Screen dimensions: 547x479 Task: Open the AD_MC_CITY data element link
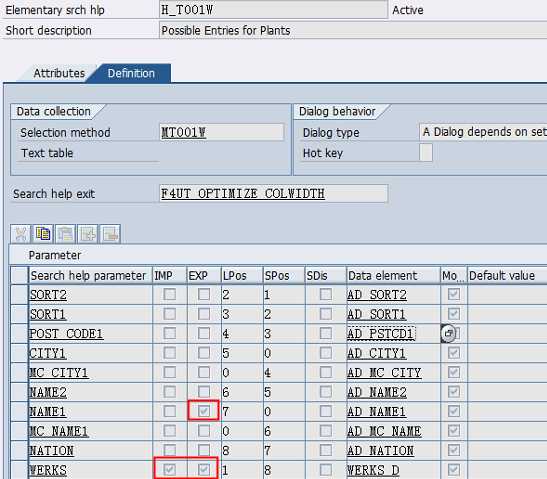coord(384,373)
